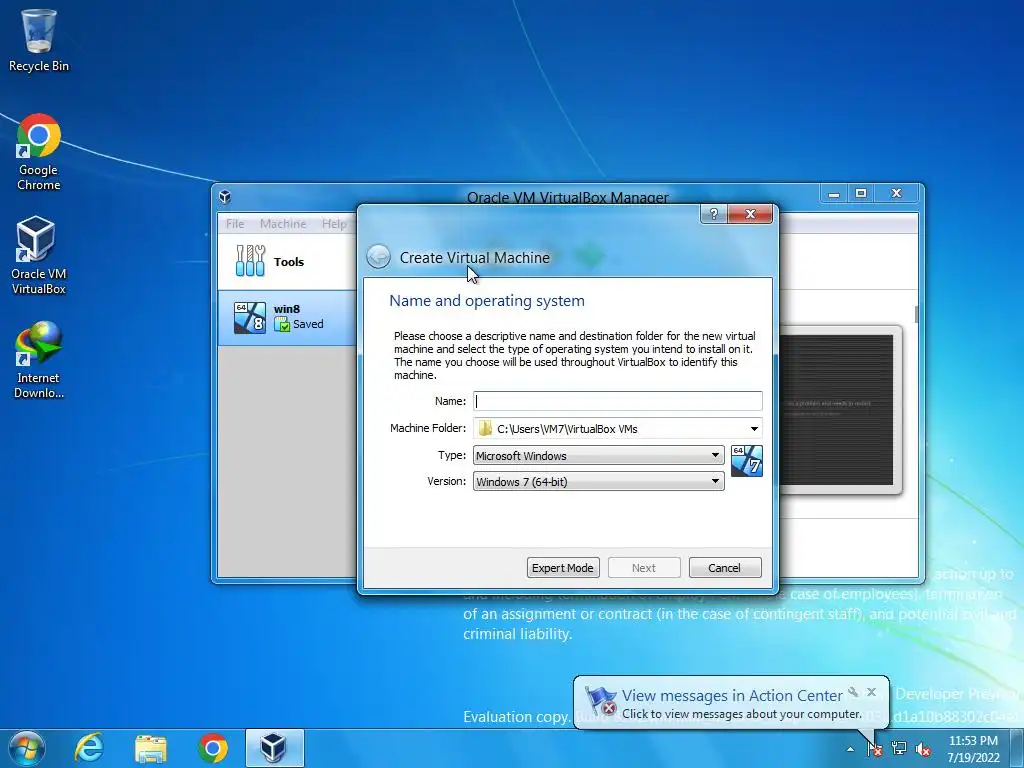Screen dimensions: 1024x768
Task: Cancel the Create Virtual Machine wizard
Action: pos(725,568)
